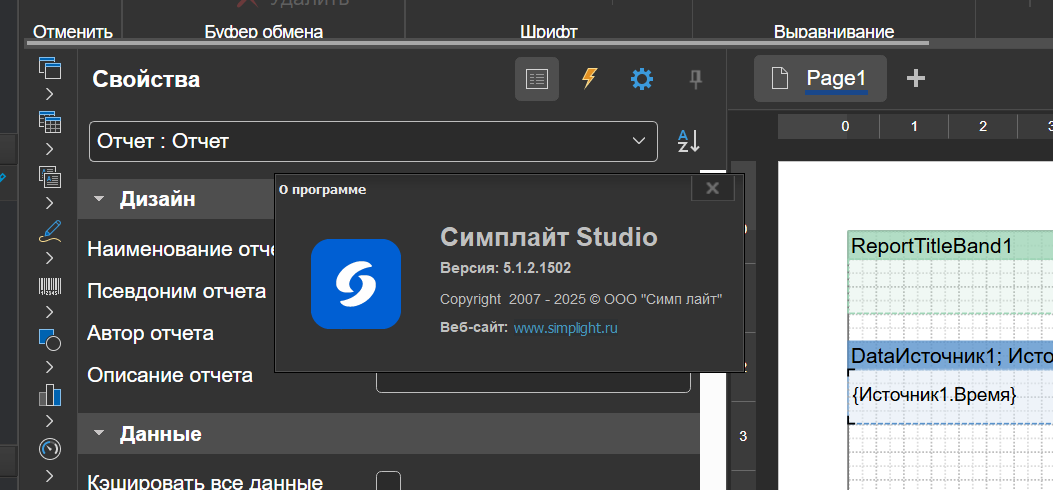The width and height of the screenshot is (1053, 490).
Task: Collapse the Дизайн section
Action: click(99, 199)
